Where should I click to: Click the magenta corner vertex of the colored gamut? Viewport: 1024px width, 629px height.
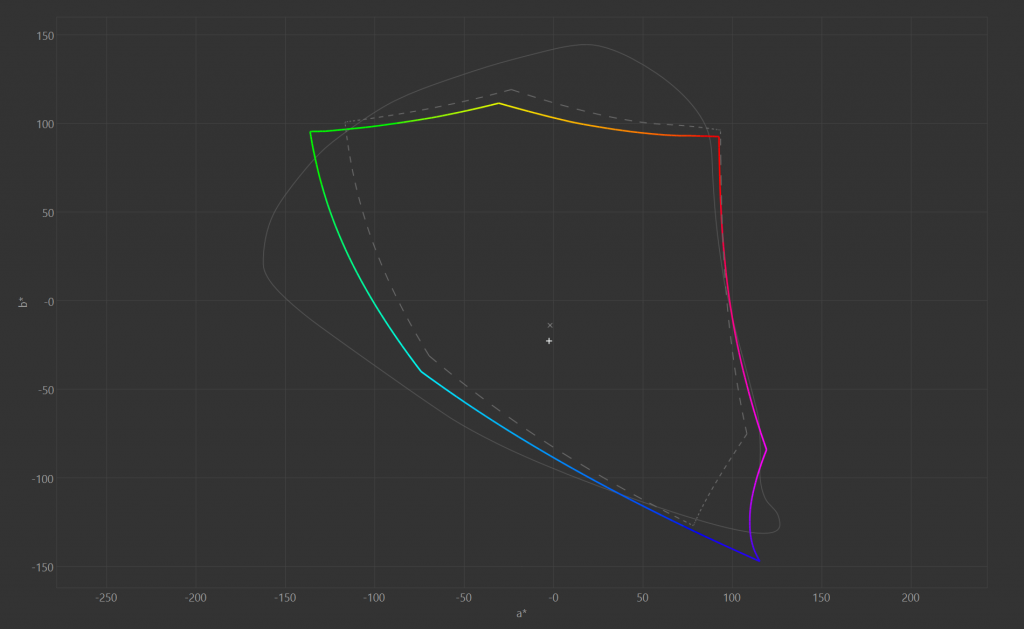pyautogui.click(x=766, y=449)
